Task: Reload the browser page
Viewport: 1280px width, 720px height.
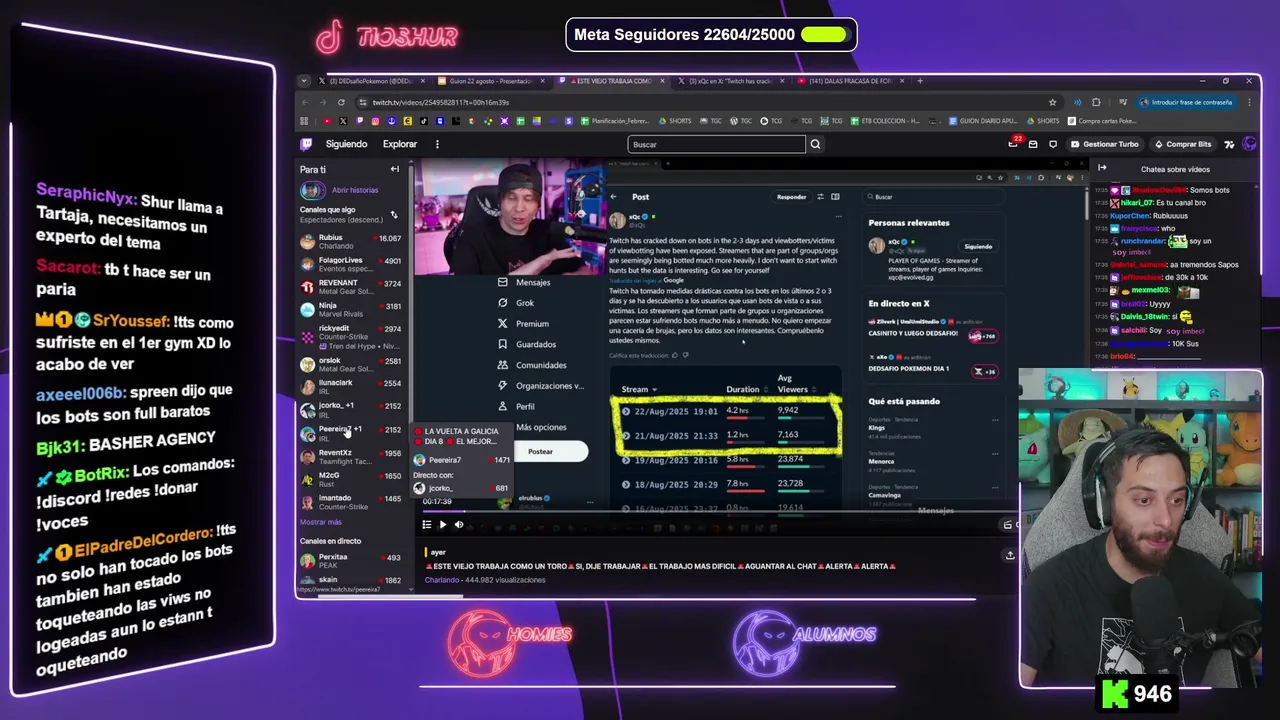Action: point(341,102)
